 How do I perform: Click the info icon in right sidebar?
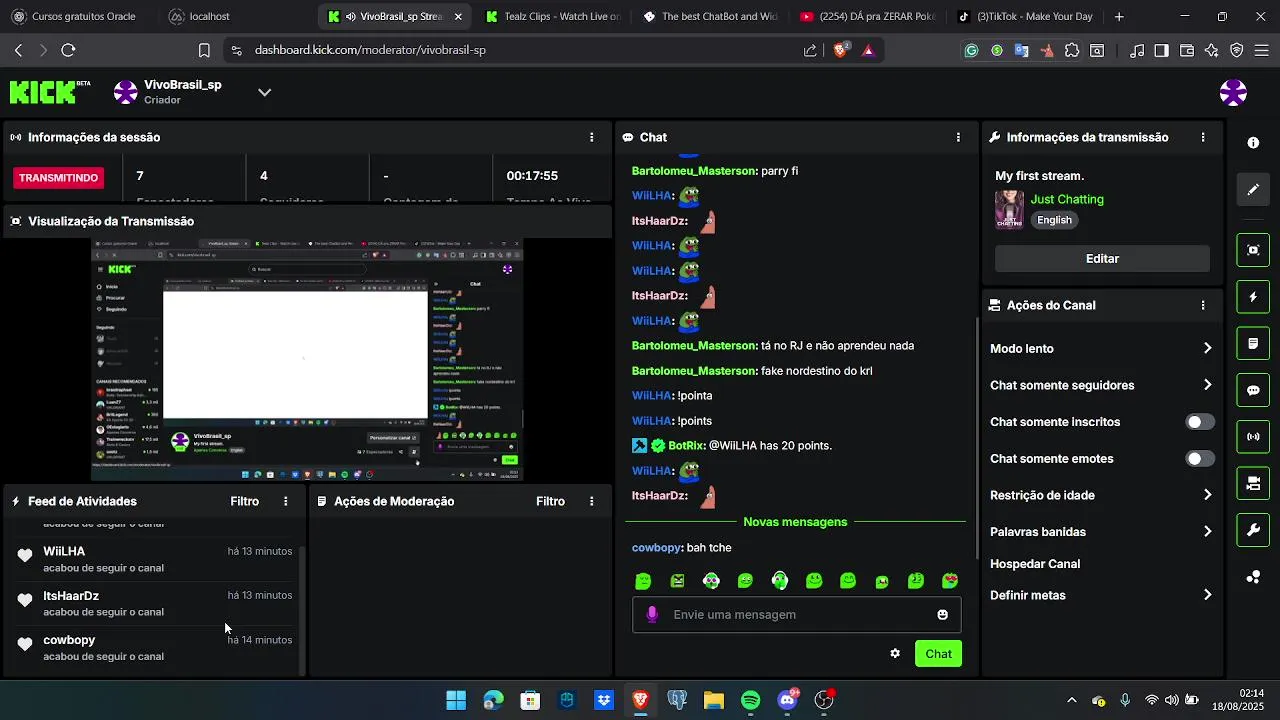[x=1253, y=143]
